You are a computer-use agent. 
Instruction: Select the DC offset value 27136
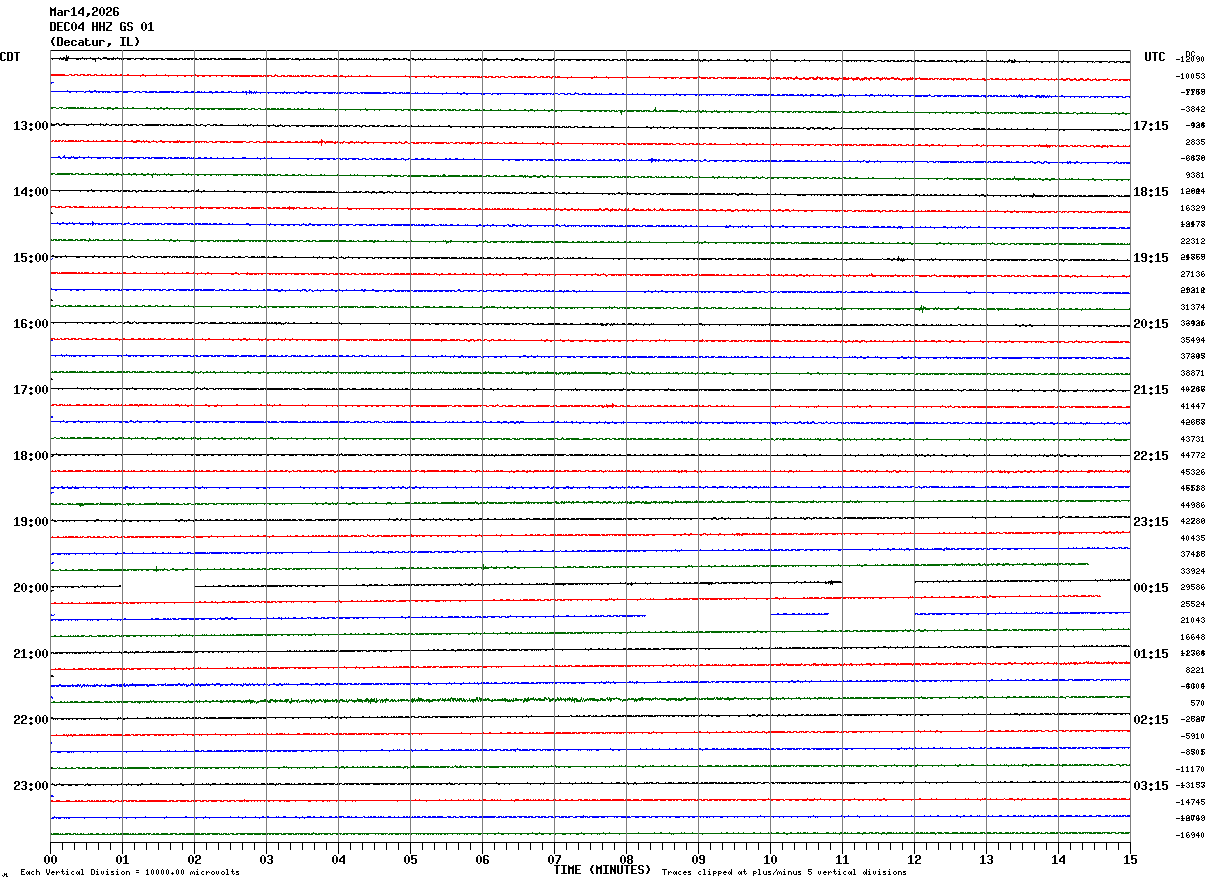click(1193, 274)
